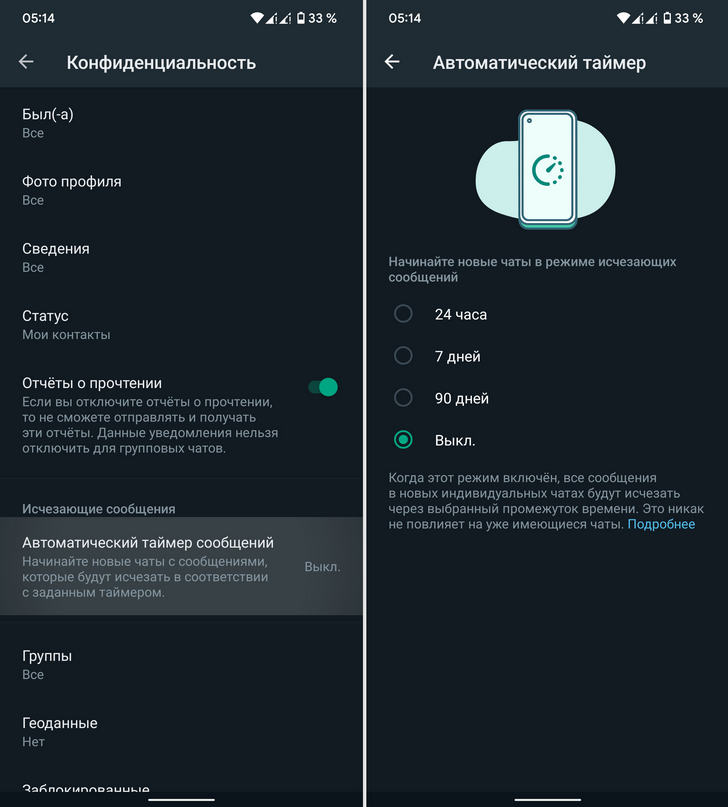This screenshot has height=807, width=728.
Task: Open the Подробнее link
Action: [x=661, y=524]
